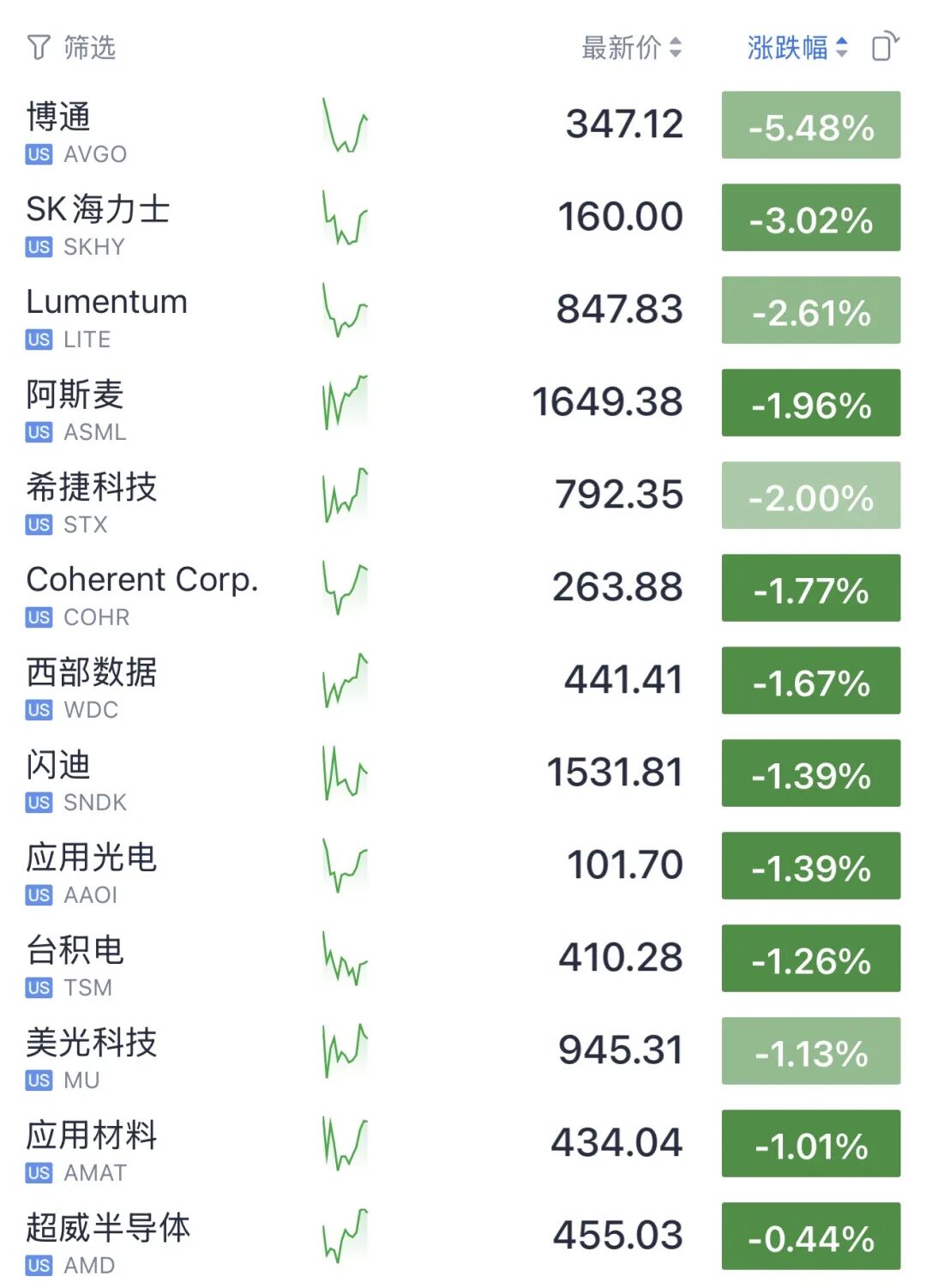The height and width of the screenshot is (1288, 926).
Task: Tap the US badge next to STX
Action: pos(39,525)
